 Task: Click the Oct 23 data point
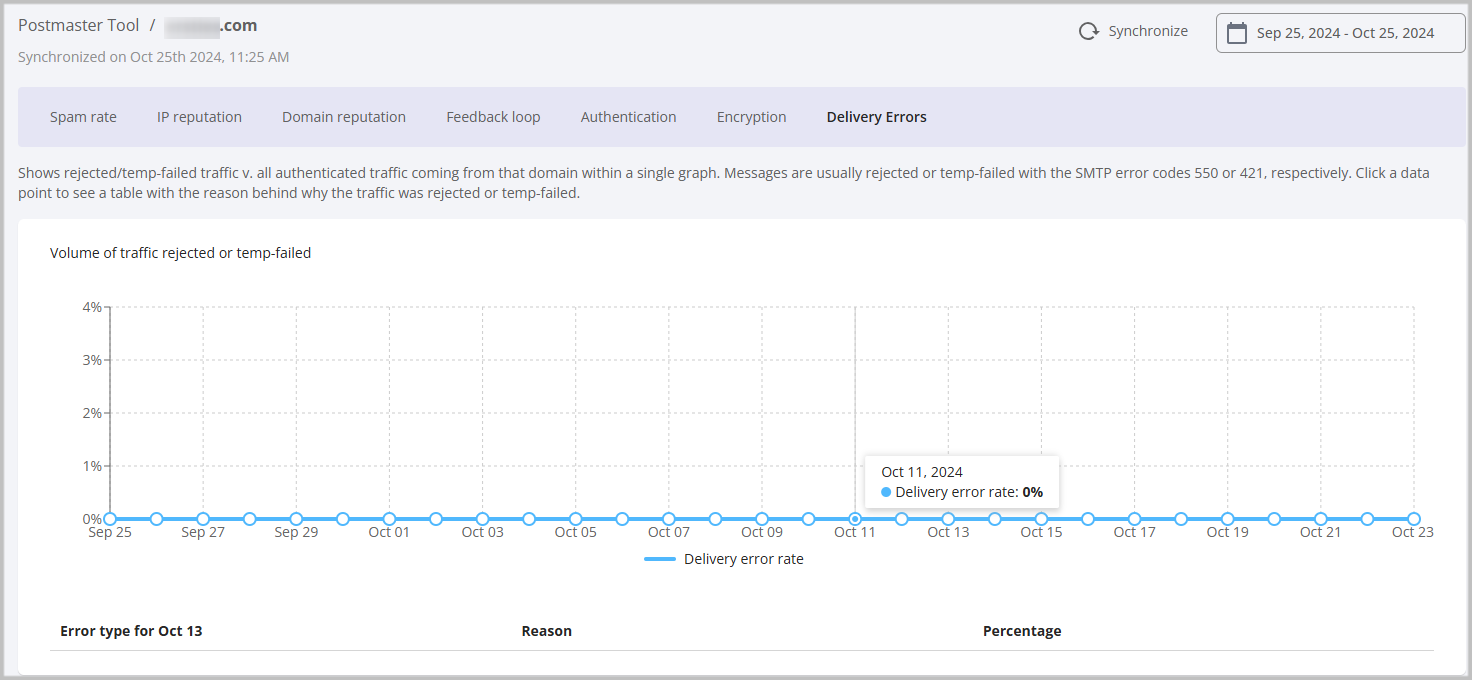[x=1413, y=519]
